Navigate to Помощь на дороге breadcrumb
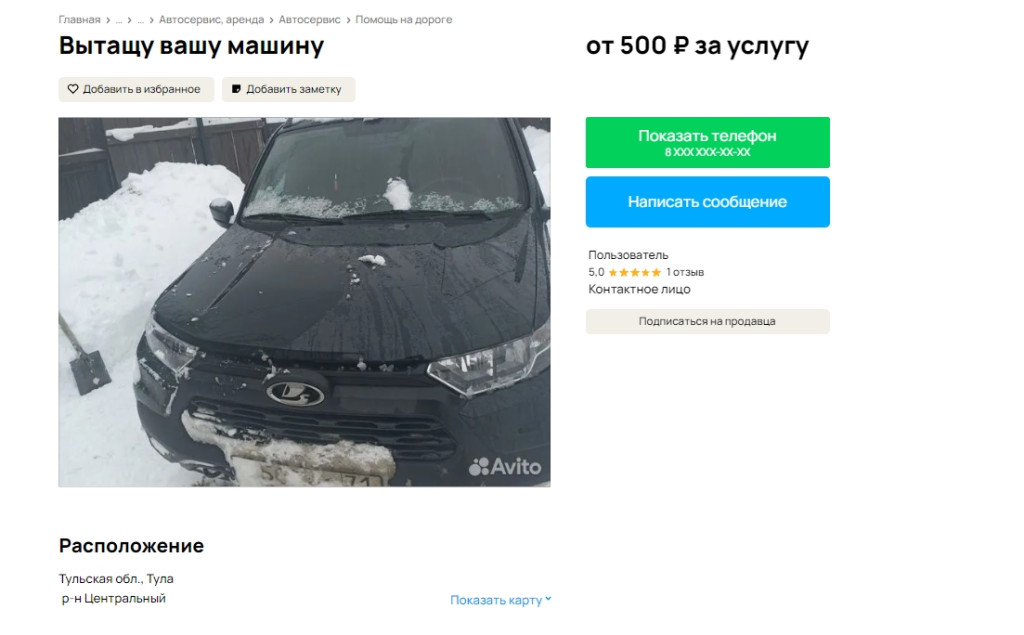 click(404, 20)
